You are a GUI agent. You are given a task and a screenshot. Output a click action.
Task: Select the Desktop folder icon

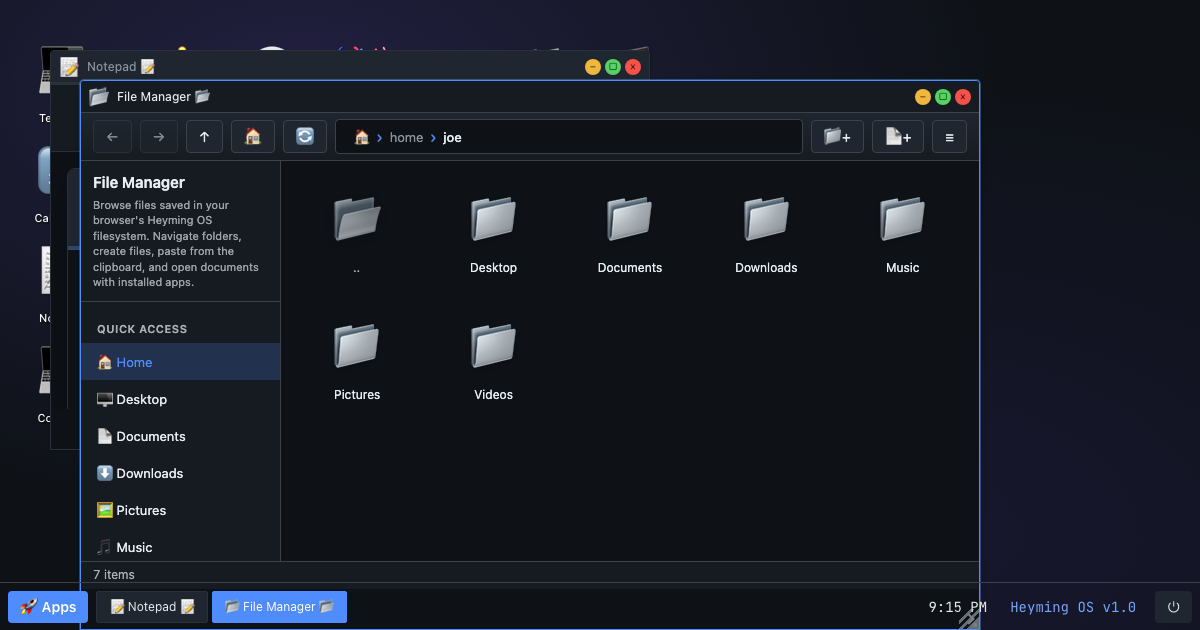(x=493, y=218)
